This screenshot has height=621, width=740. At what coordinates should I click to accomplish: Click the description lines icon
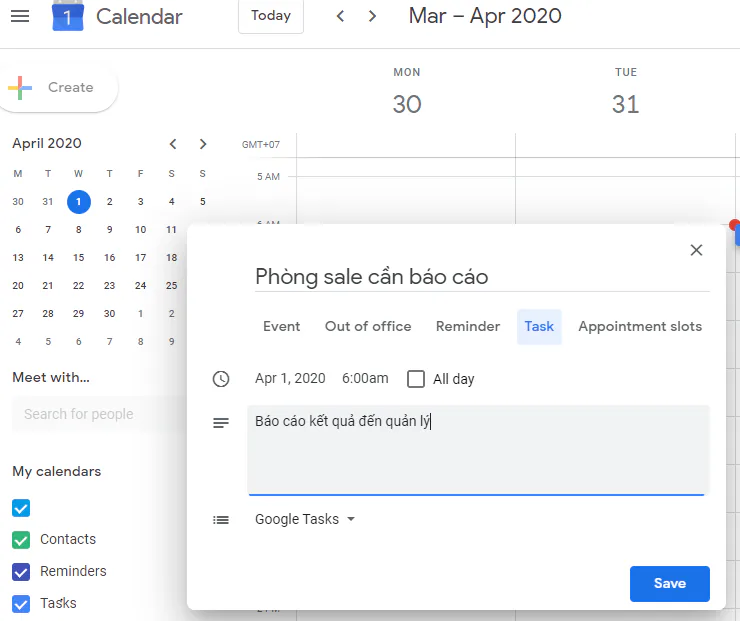pos(221,423)
